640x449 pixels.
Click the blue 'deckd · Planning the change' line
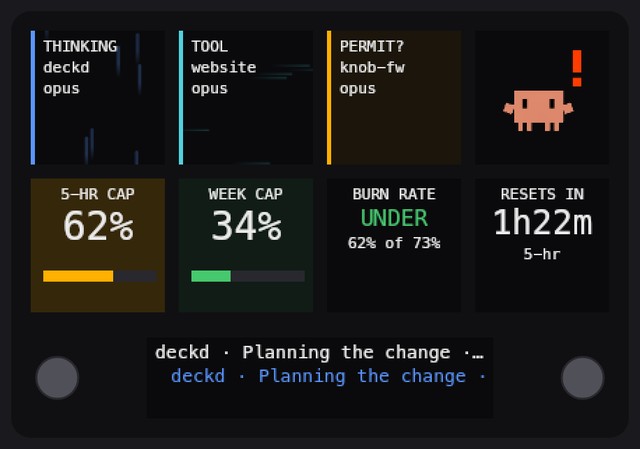pos(329,376)
